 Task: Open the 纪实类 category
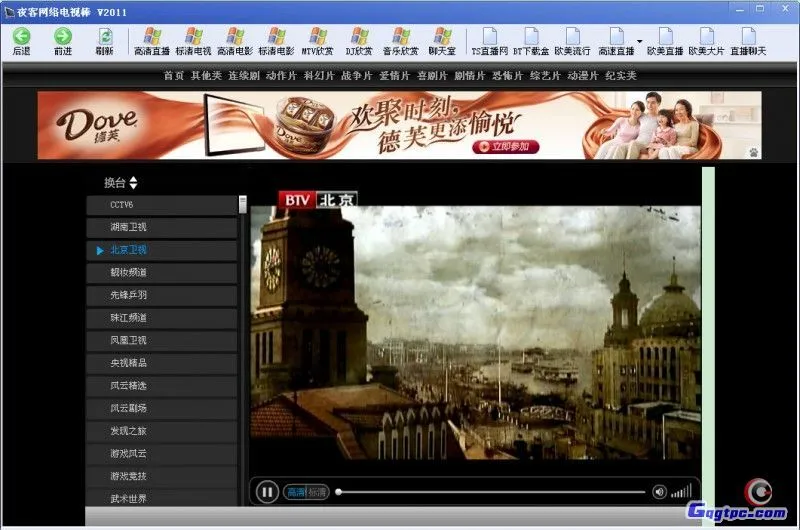[x=621, y=75]
